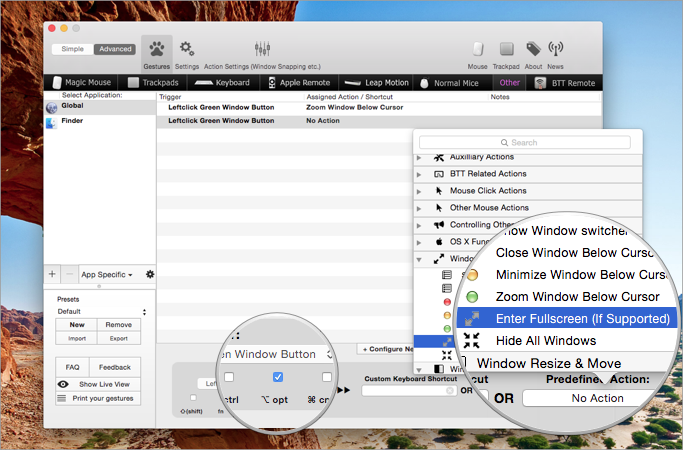The image size is (683, 450).
Task: Switch to Simple mode
Action: (x=72, y=49)
